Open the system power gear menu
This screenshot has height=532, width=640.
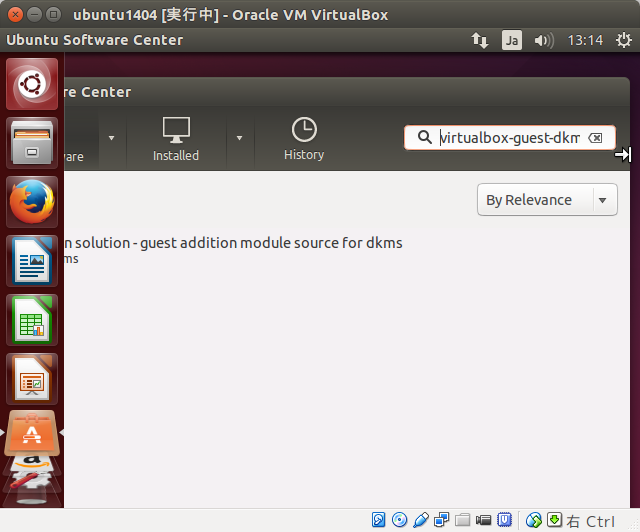click(x=624, y=40)
